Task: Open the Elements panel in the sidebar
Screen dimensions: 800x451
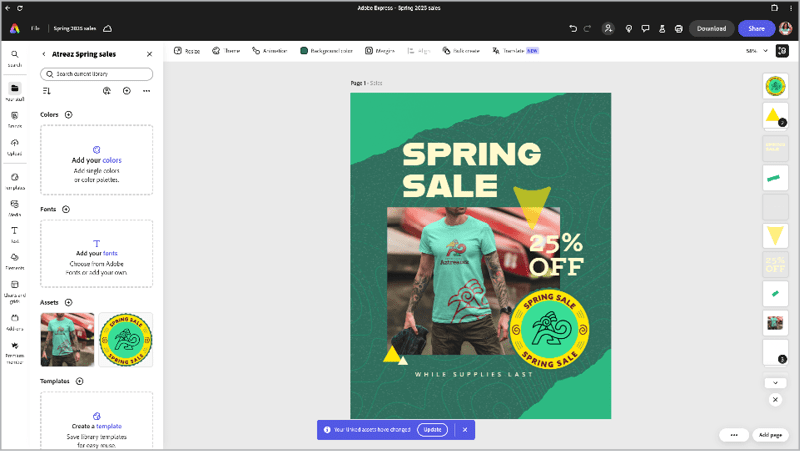Action: coord(15,260)
